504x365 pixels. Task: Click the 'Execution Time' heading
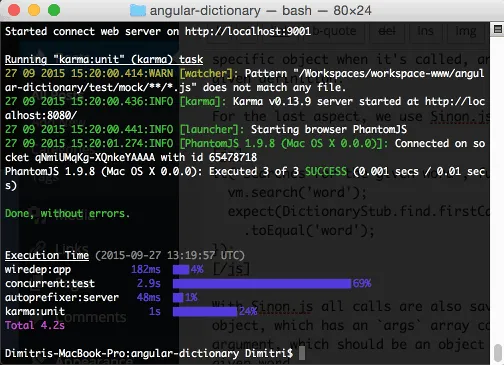click(47, 255)
